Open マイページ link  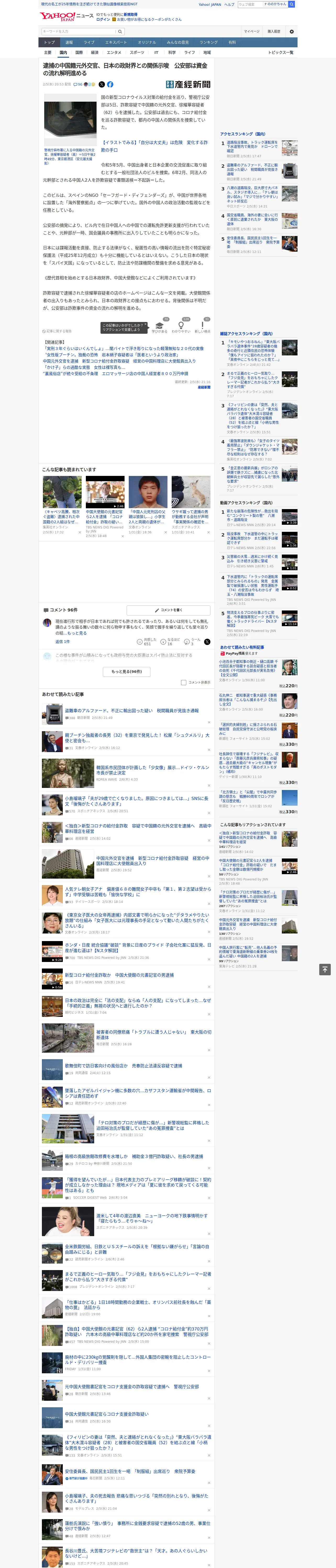pyautogui.click(x=252, y=32)
